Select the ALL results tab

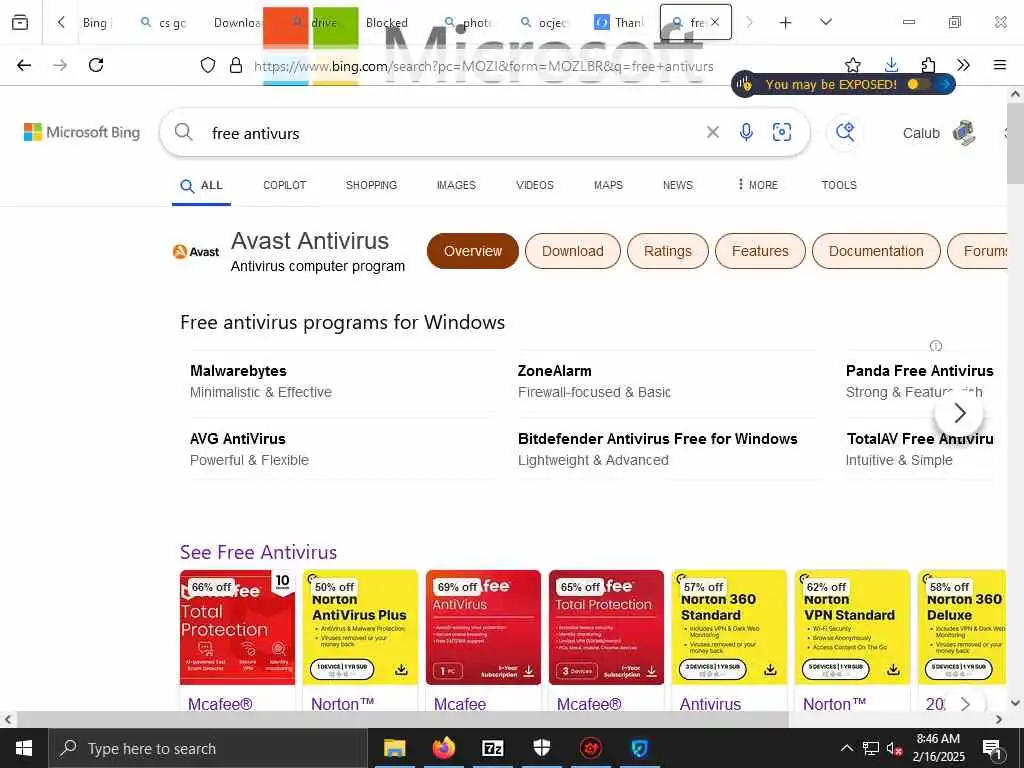point(201,185)
